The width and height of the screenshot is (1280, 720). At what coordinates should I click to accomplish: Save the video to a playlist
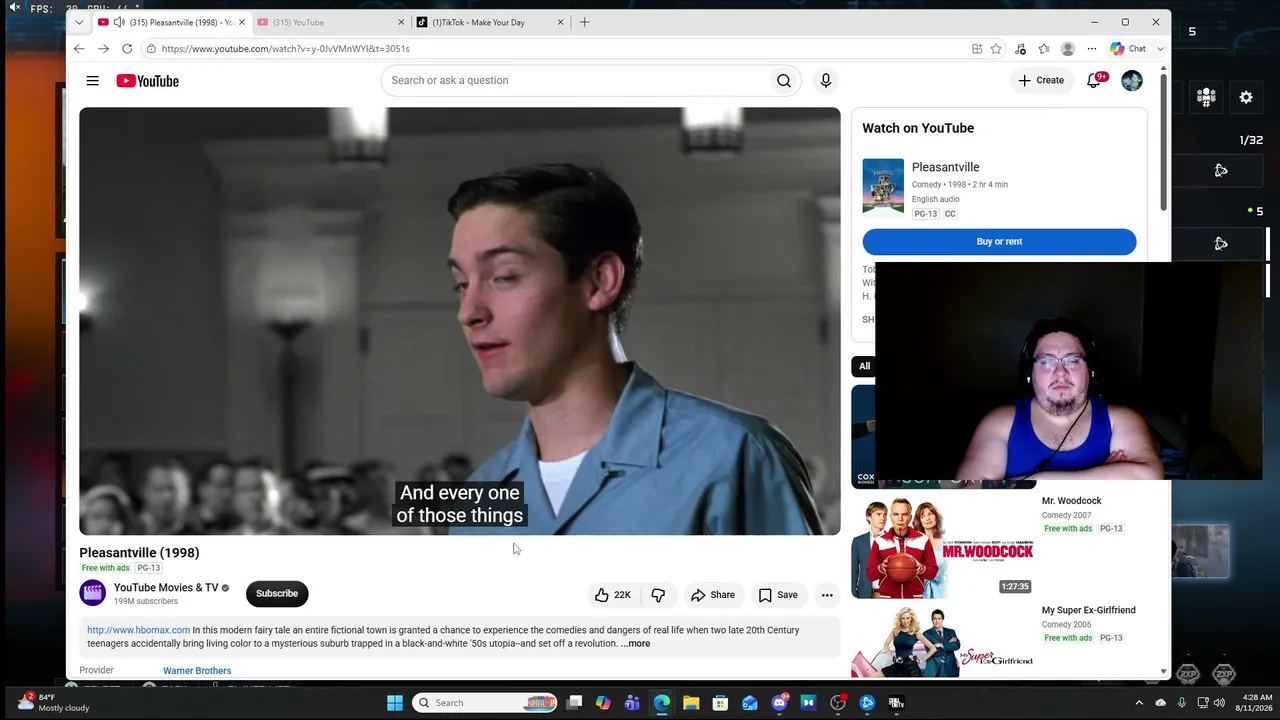point(778,595)
